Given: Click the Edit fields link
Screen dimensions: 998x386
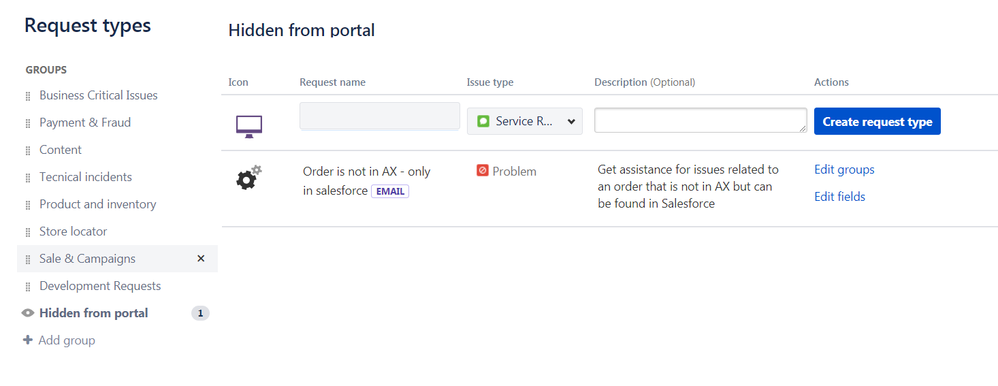Looking at the screenshot, I should (x=840, y=197).
